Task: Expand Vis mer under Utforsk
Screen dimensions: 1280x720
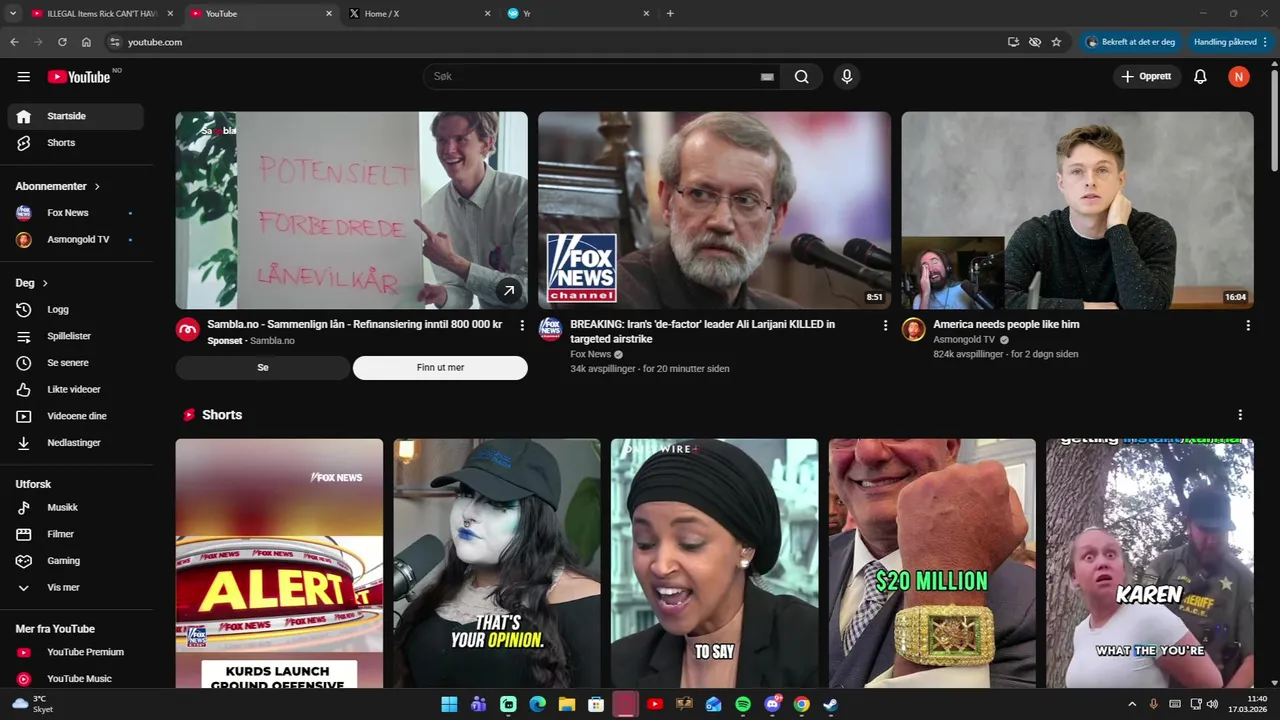Action: pyautogui.click(x=76, y=588)
